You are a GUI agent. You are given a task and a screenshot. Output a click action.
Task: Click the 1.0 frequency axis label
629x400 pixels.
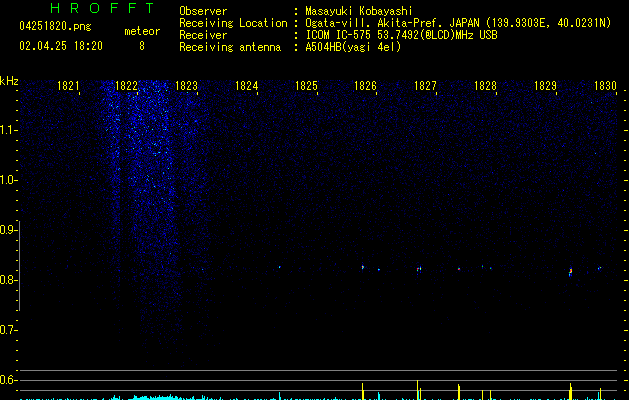point(8,180)
